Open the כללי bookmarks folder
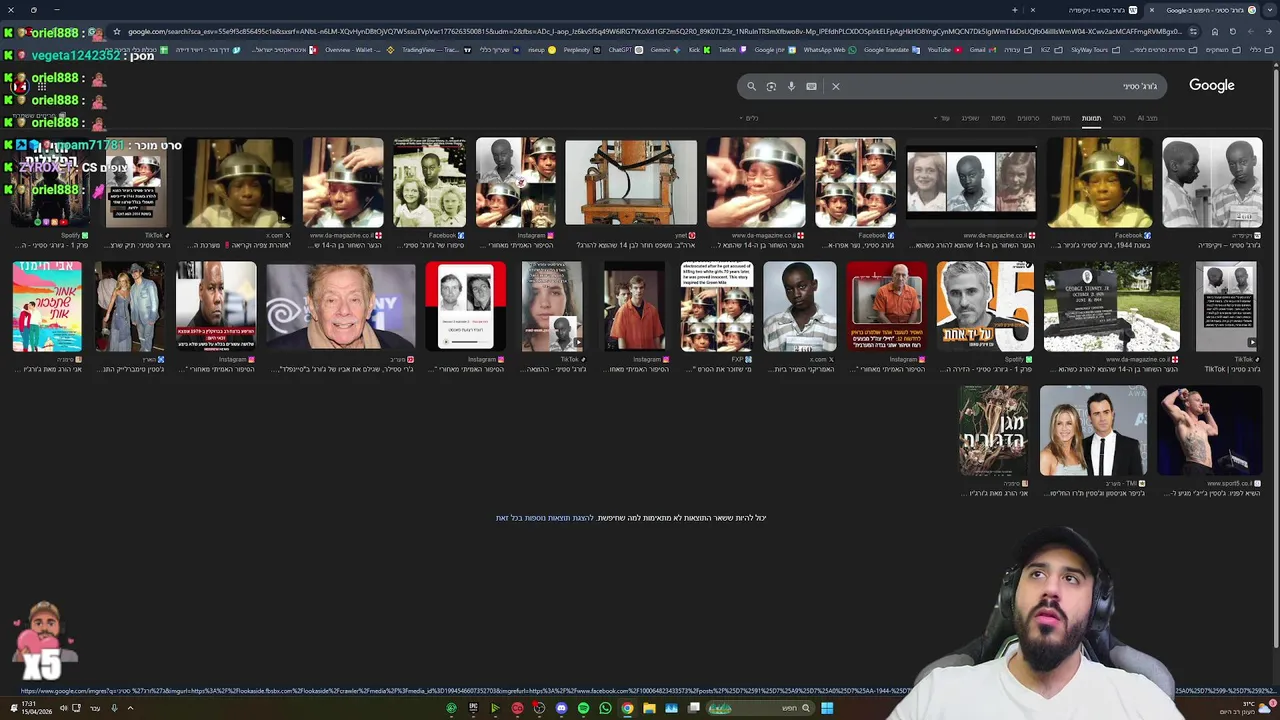 click(x=1261, y=50)
